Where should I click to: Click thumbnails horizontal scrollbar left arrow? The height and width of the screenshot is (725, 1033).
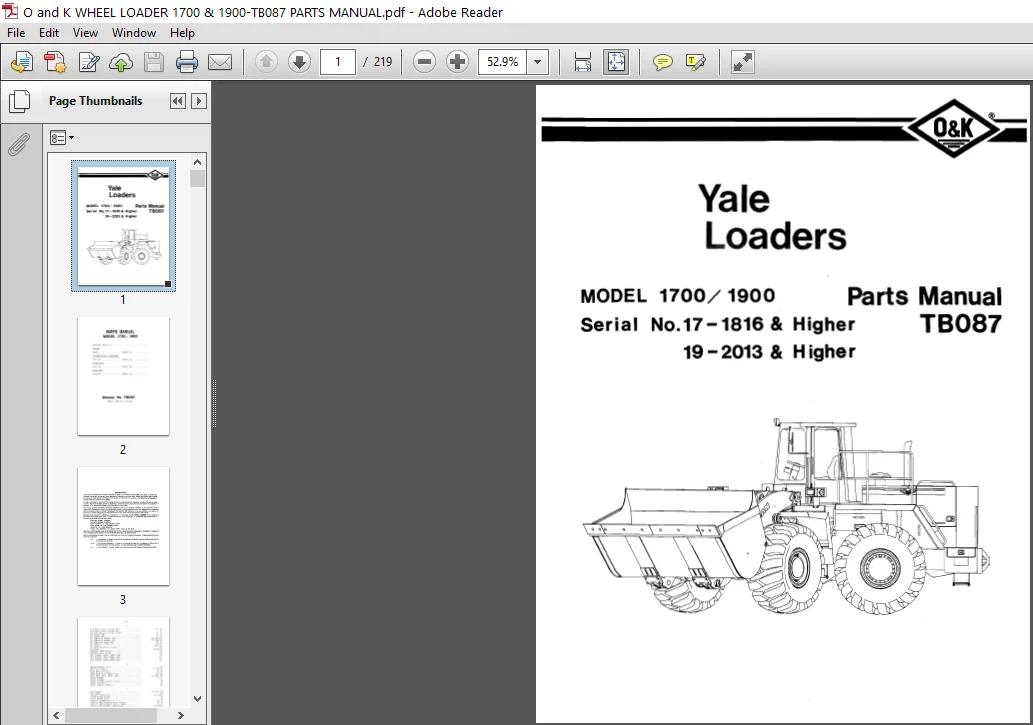pyautogui.click(x=56, y=715)
